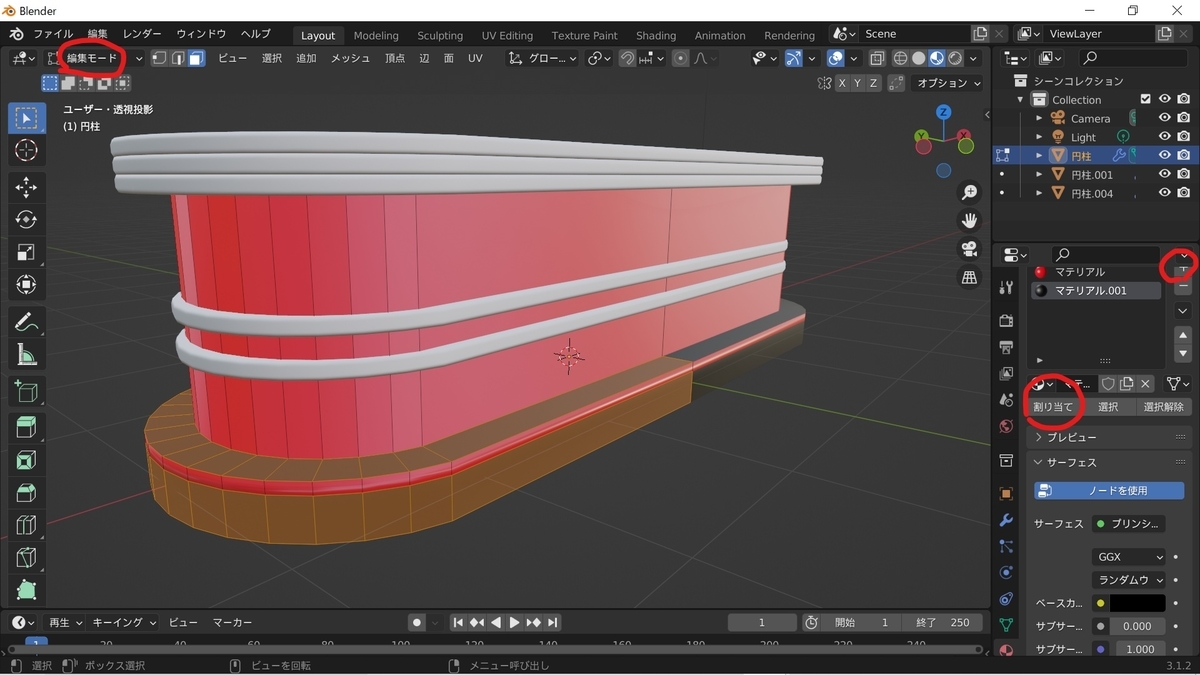Activate the Transform tool
This screenshot has width=1200, height=675.
[x=26, y=285]
